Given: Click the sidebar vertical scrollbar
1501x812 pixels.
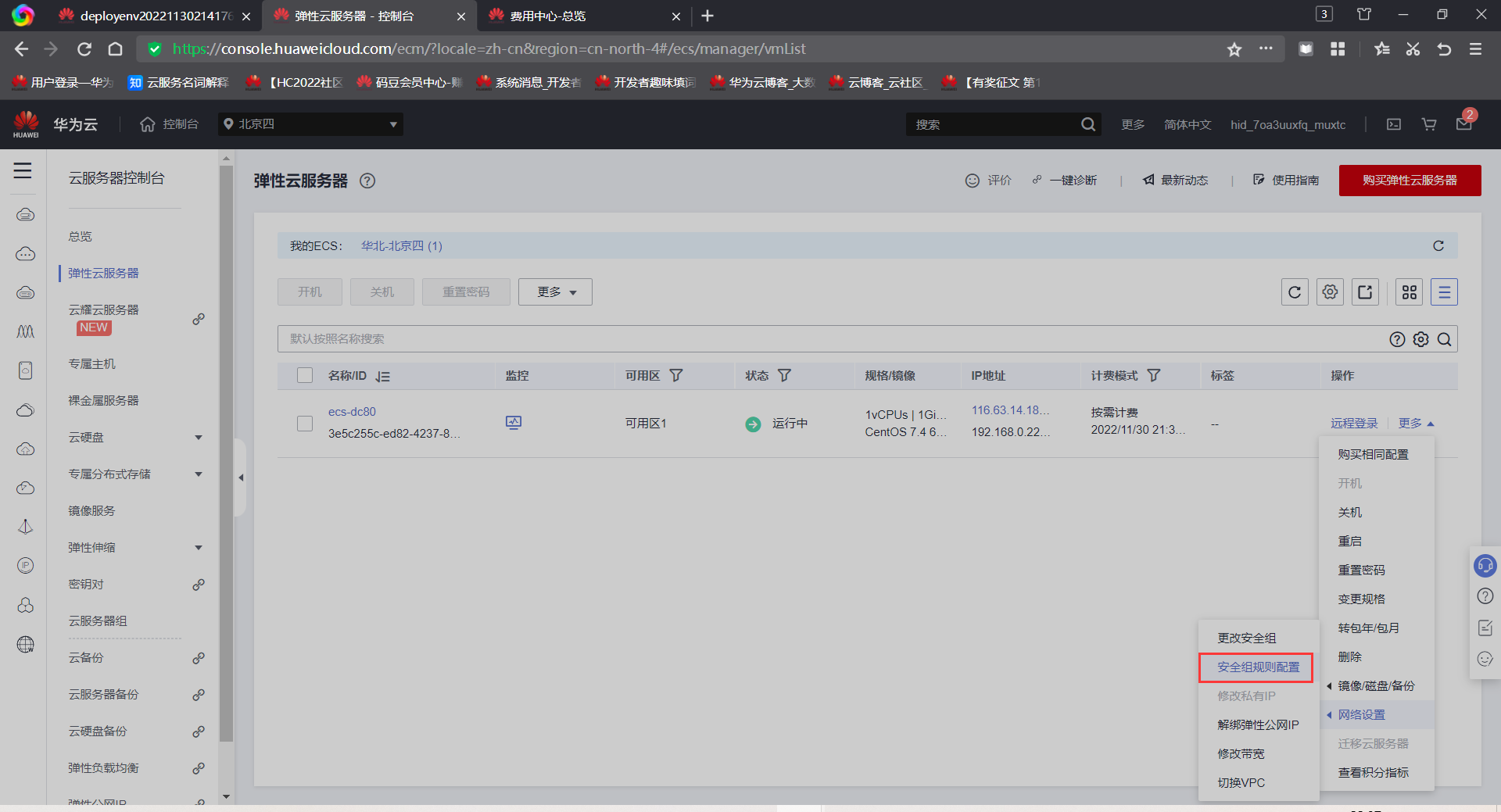Looking at the screenshot, I should 227,453.
